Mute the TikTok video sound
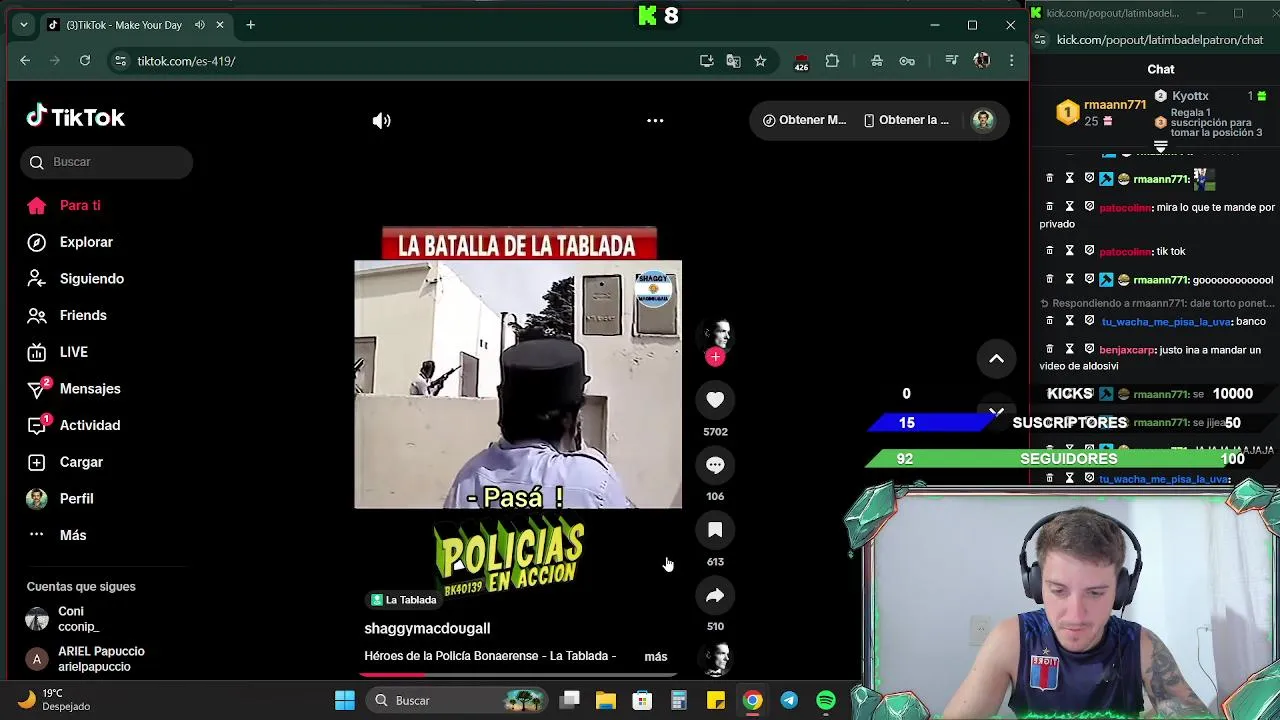 (382, 121)
